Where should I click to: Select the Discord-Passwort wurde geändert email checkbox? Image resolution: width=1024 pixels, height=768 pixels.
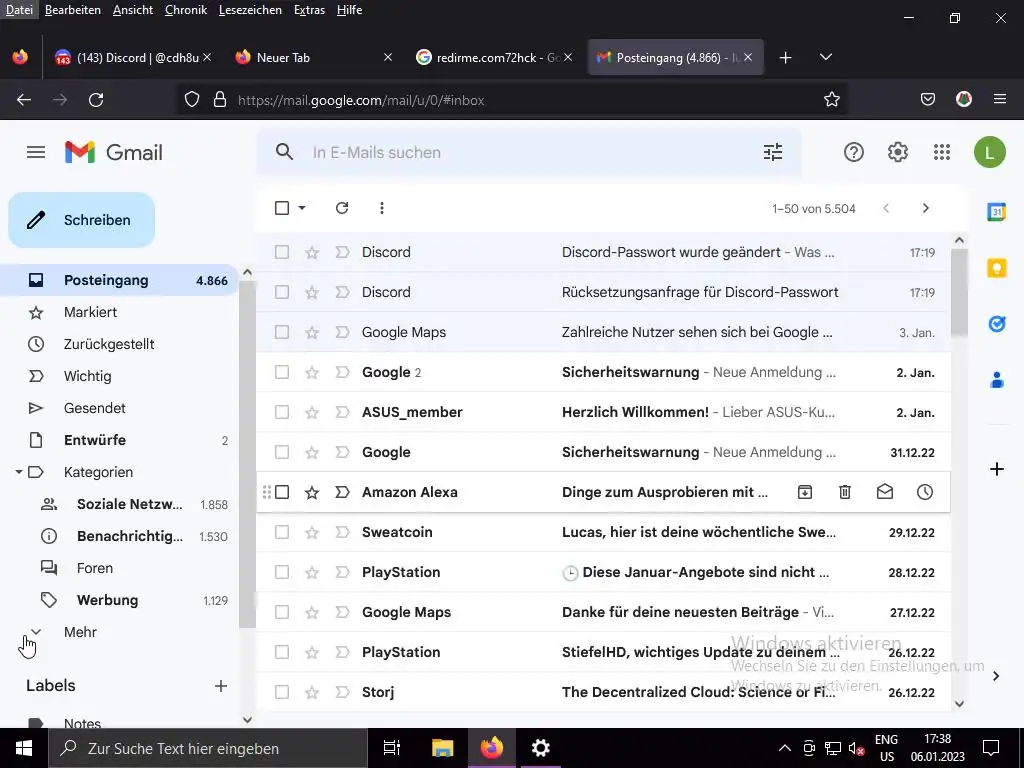[x=282, y=252]
